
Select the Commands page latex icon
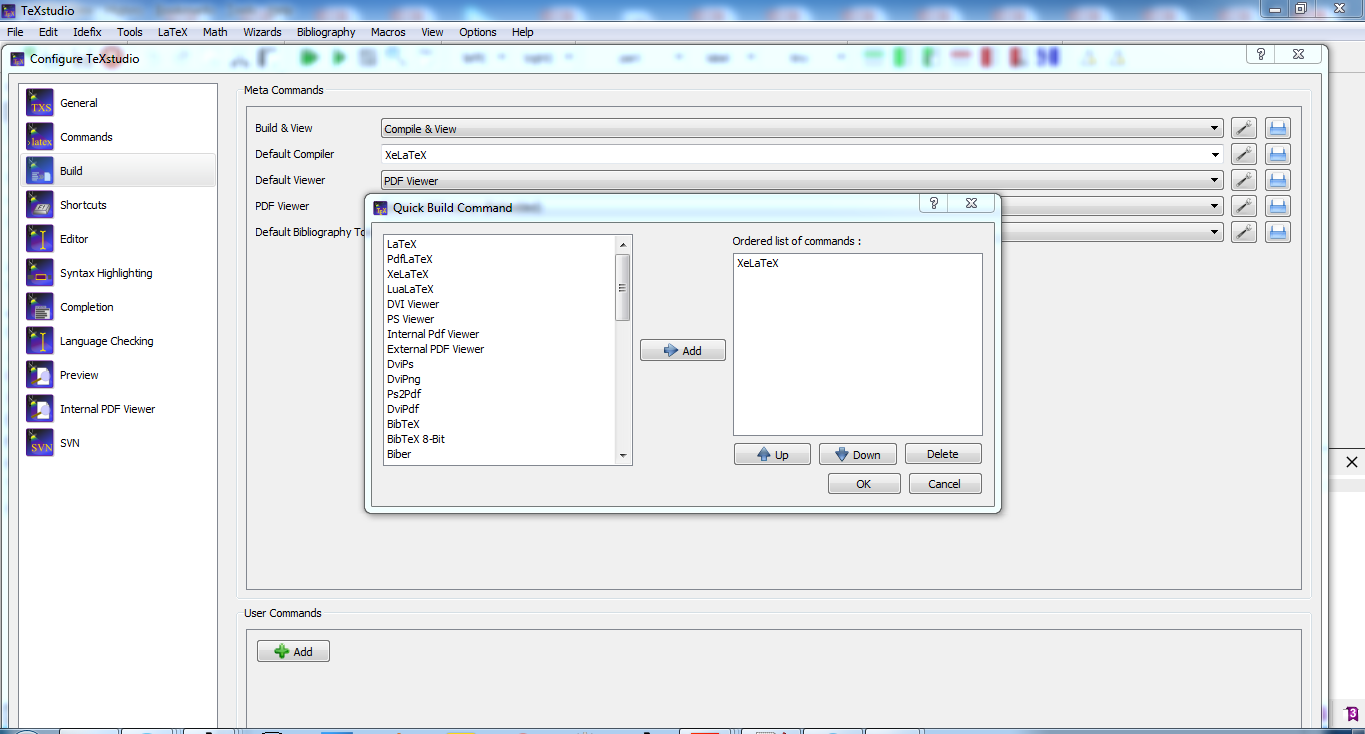pos(40,137)
